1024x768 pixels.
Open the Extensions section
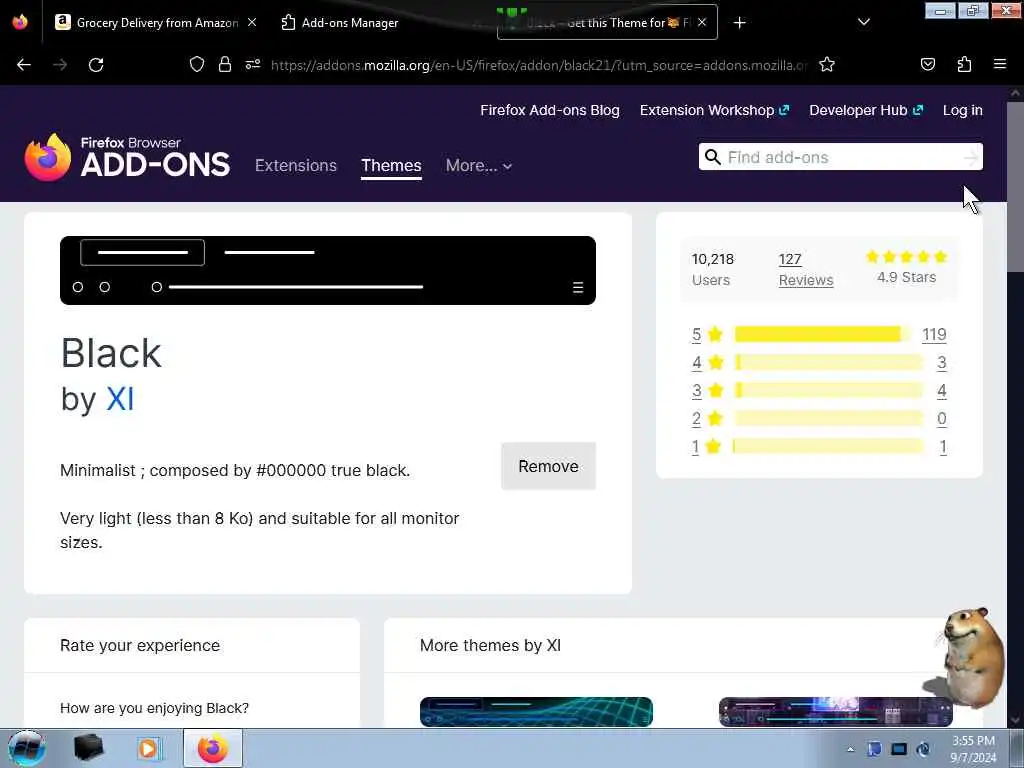pos(296,165)
